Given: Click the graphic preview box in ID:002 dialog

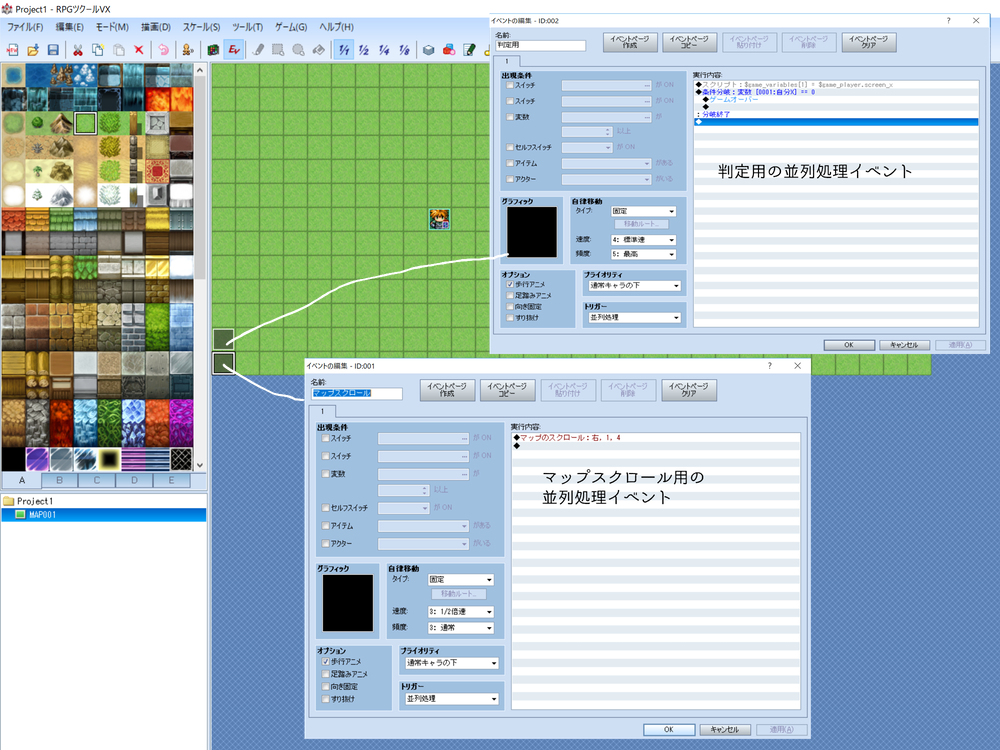Looking at the screenshot, I should coord(532,232).
